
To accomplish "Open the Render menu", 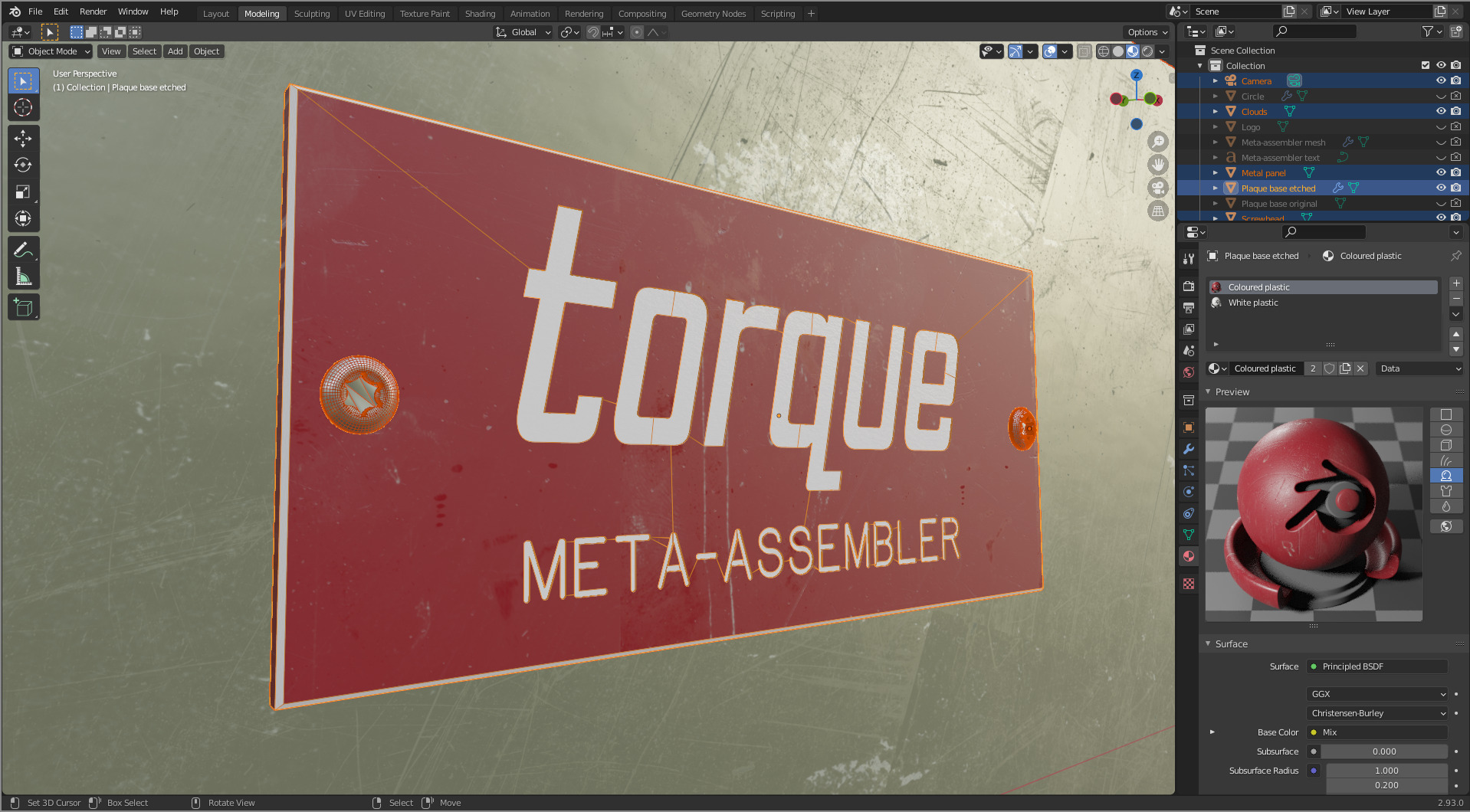I will pyautogui.click(x=93, y=11).
